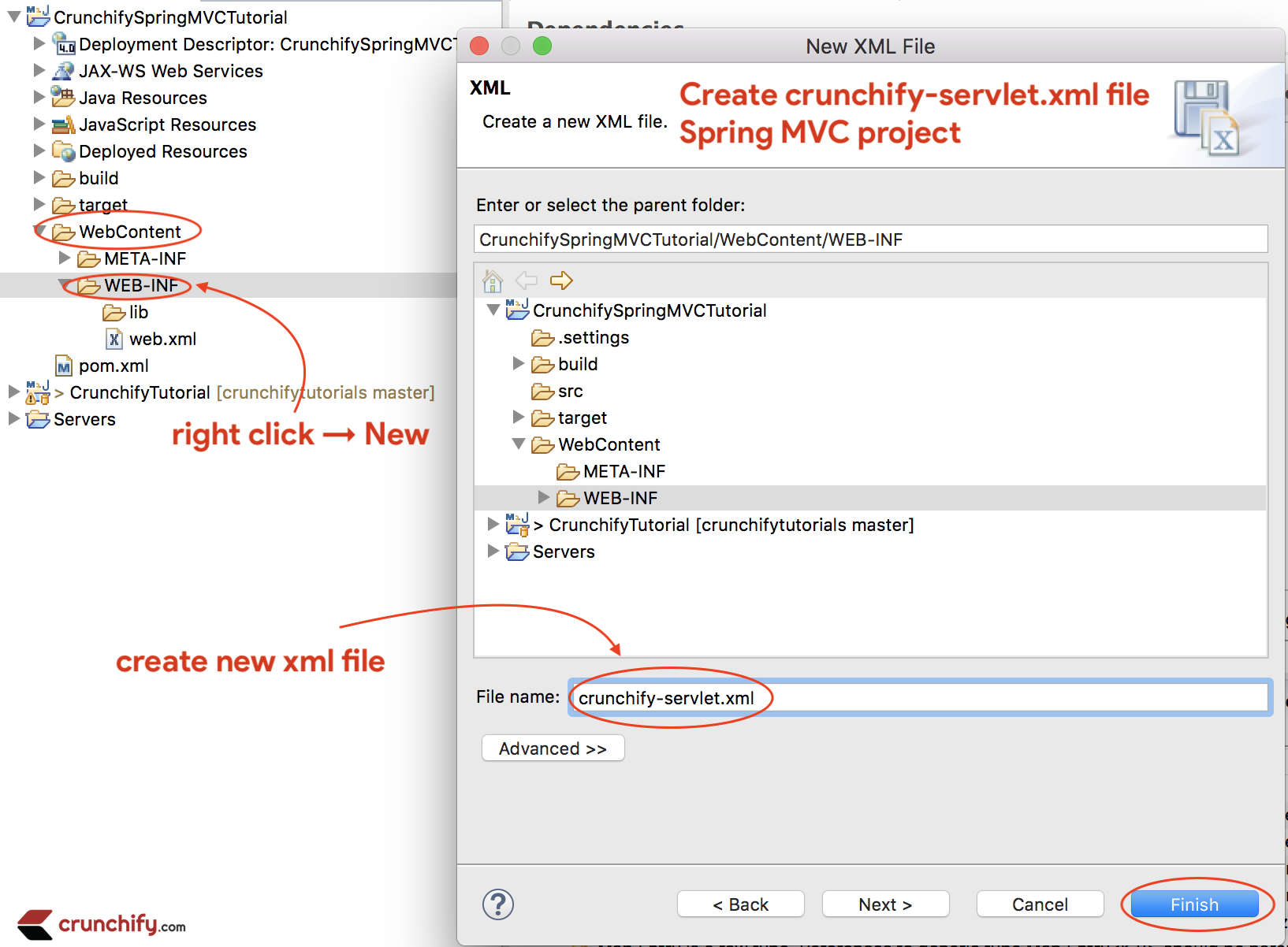
Task: Select the pom.xml Maven file icon
Action: coord(64,366)
